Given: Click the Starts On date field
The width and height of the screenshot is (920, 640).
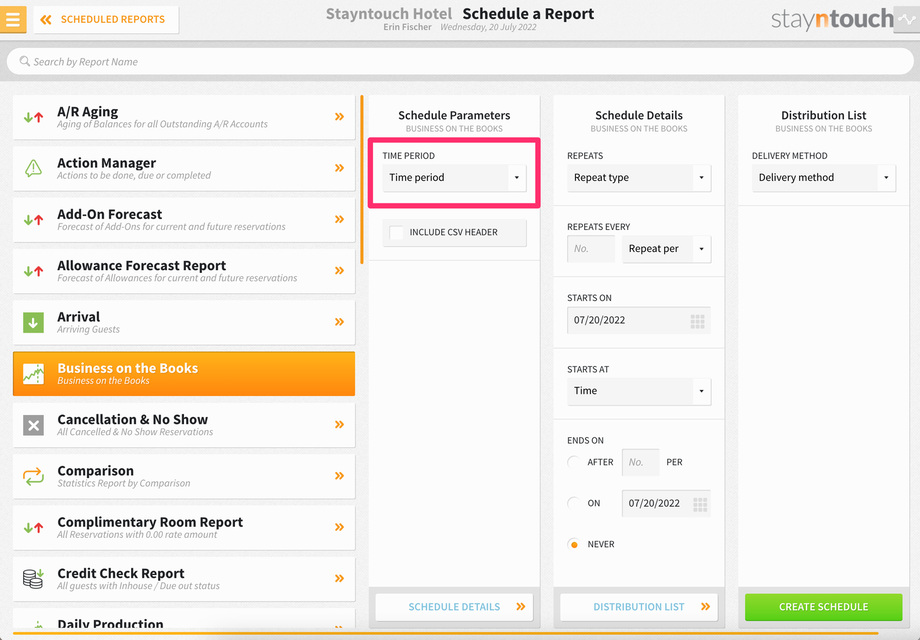Looking at the screenshot, I should [x=639, y=320].
